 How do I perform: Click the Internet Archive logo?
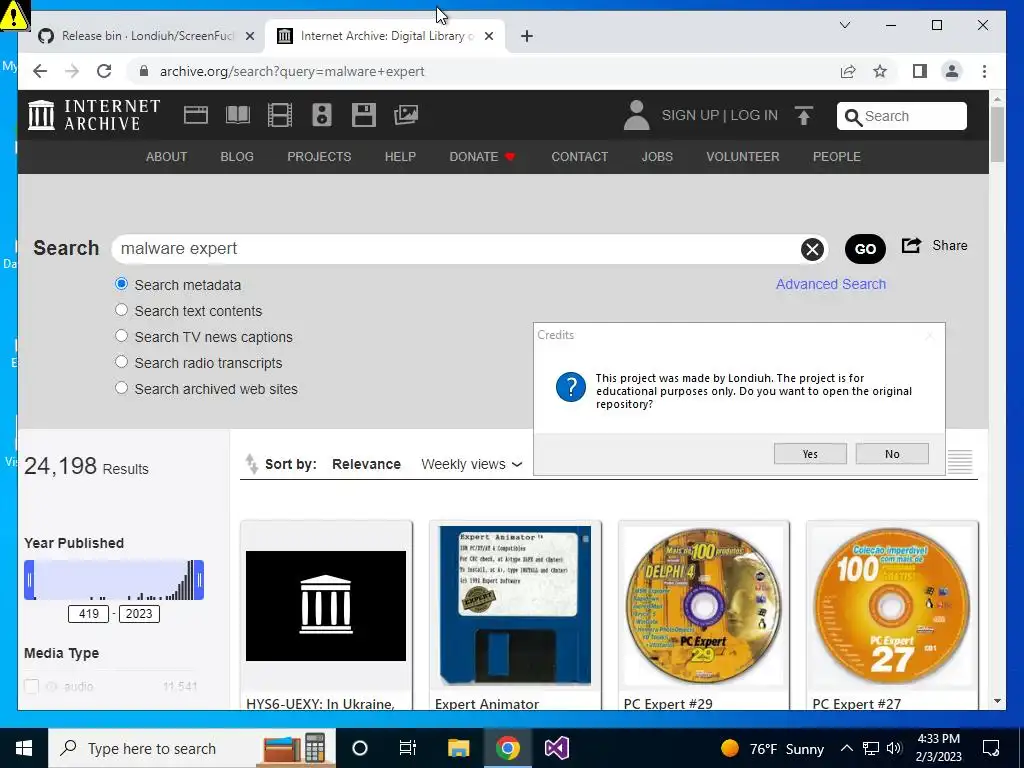[x=94, y=115]
